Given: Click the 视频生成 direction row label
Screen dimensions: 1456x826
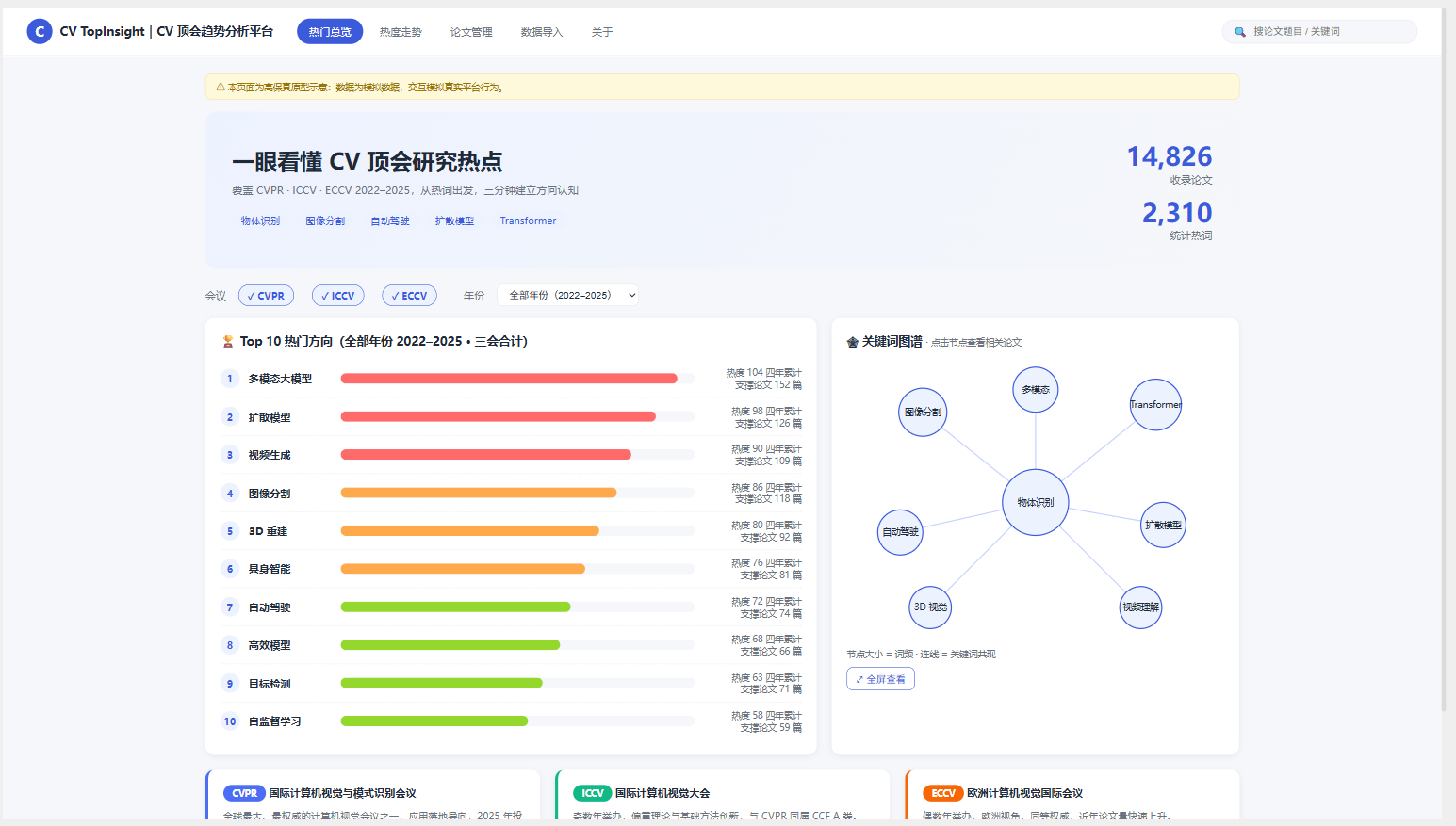Looking at the screenshot, I should point(270,455).
